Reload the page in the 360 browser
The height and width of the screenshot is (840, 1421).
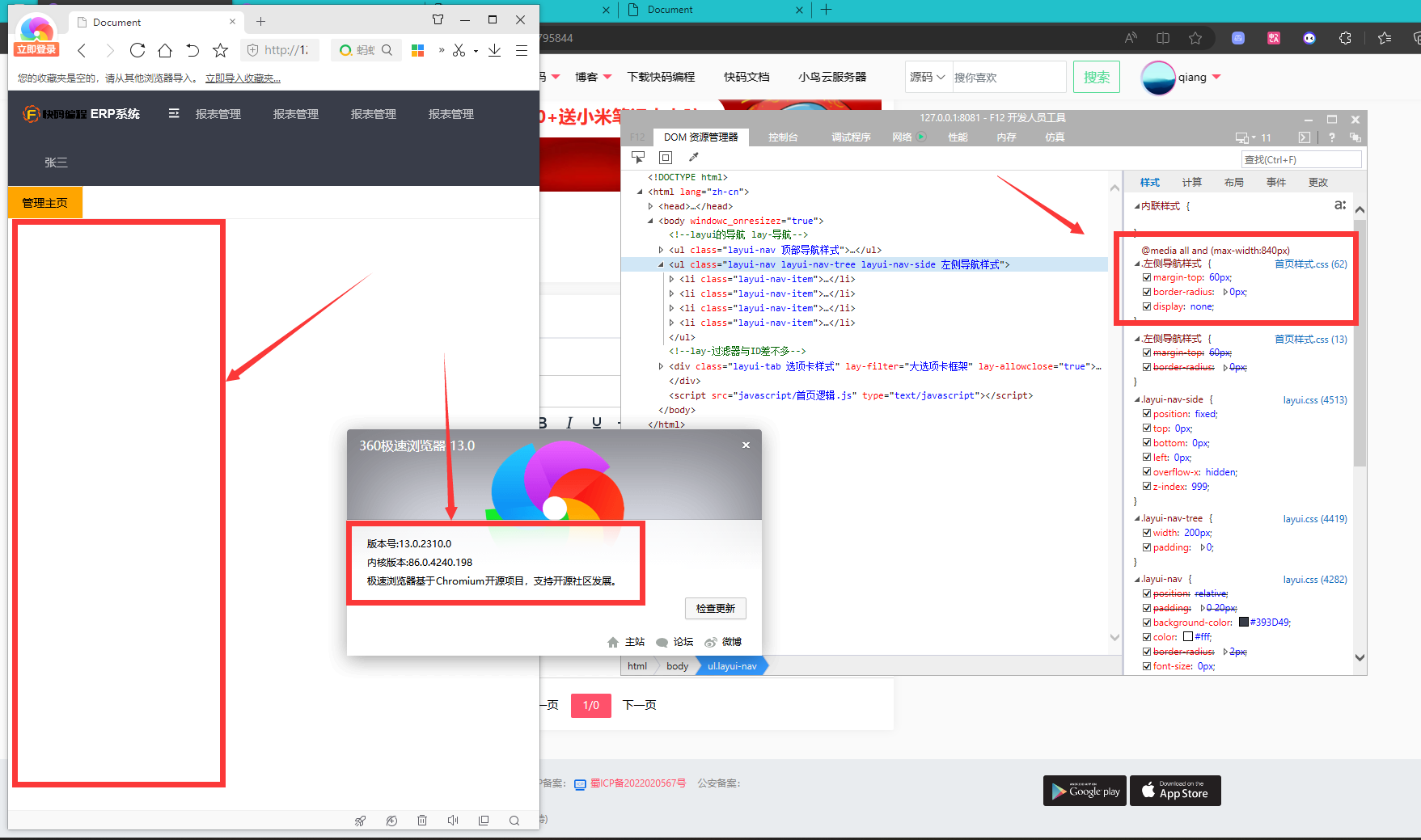(x=137, y=50)
